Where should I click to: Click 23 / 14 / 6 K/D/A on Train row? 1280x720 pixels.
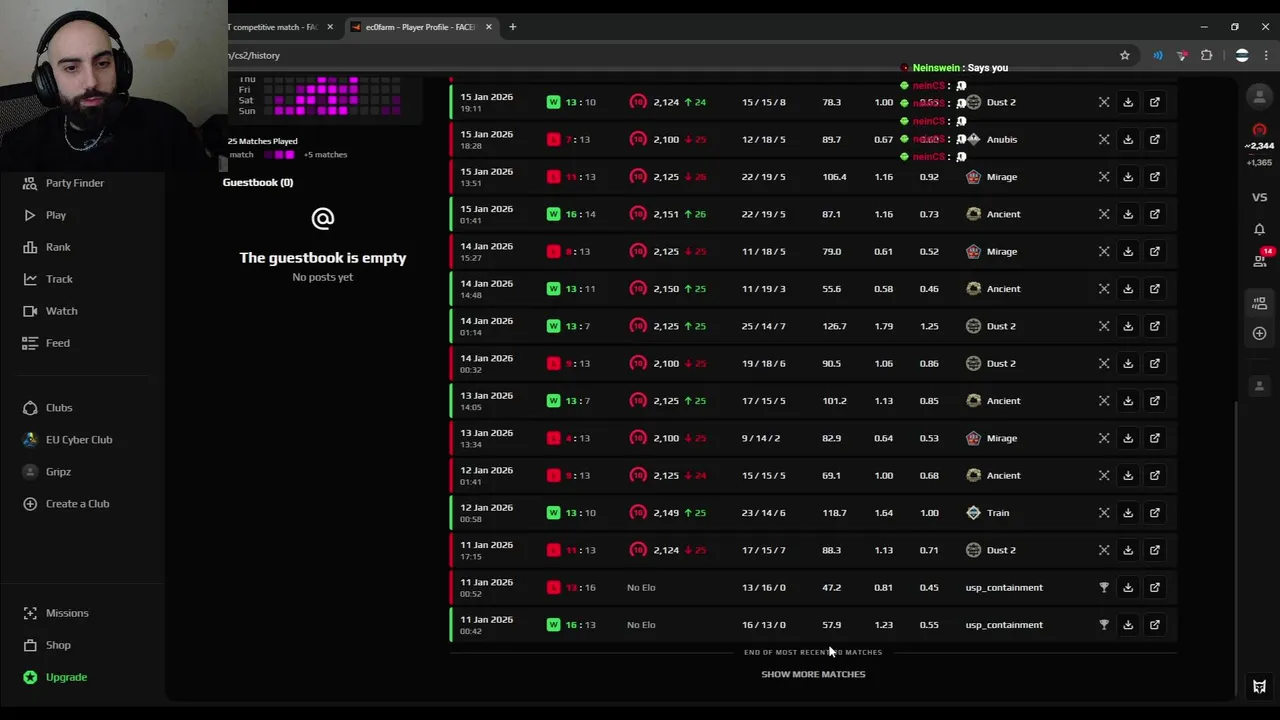click(764, 513)
